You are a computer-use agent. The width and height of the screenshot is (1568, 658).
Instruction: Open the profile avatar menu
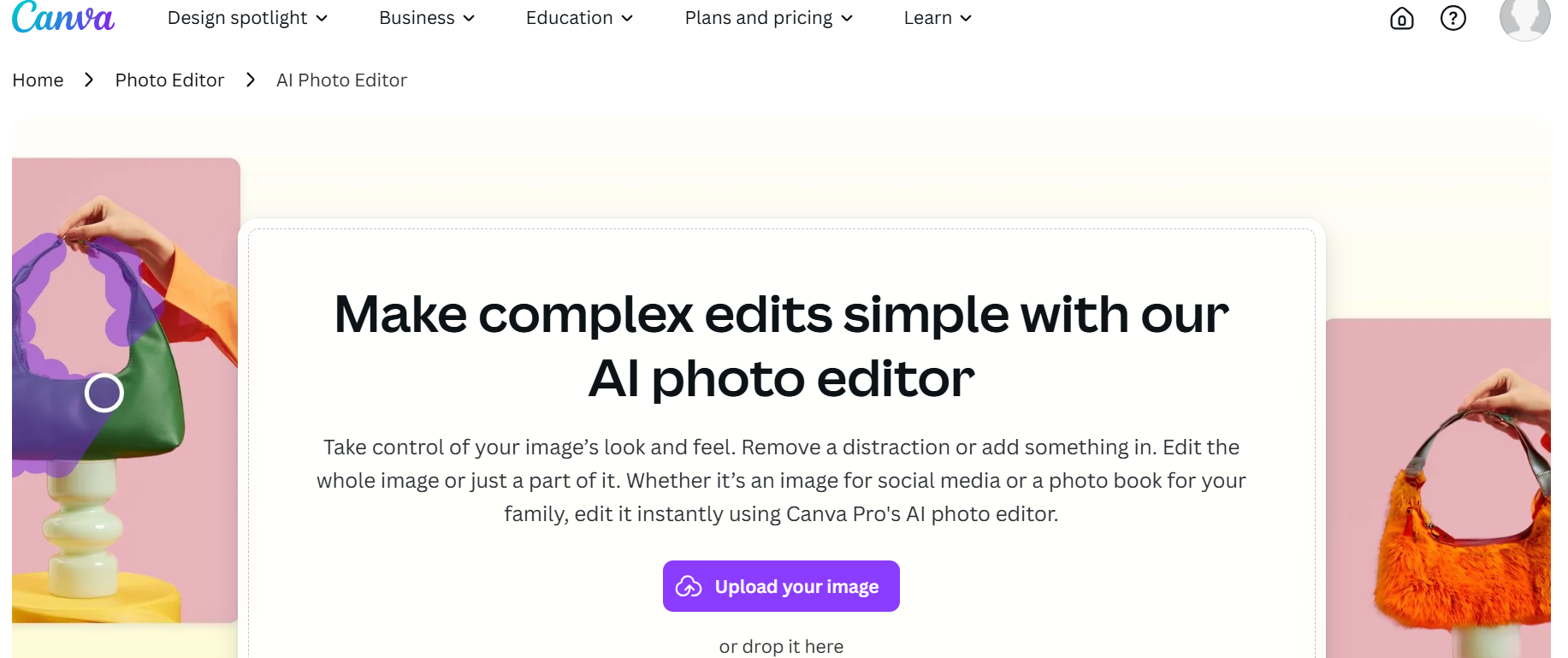pyautogui.click(x=1524, y=18)
